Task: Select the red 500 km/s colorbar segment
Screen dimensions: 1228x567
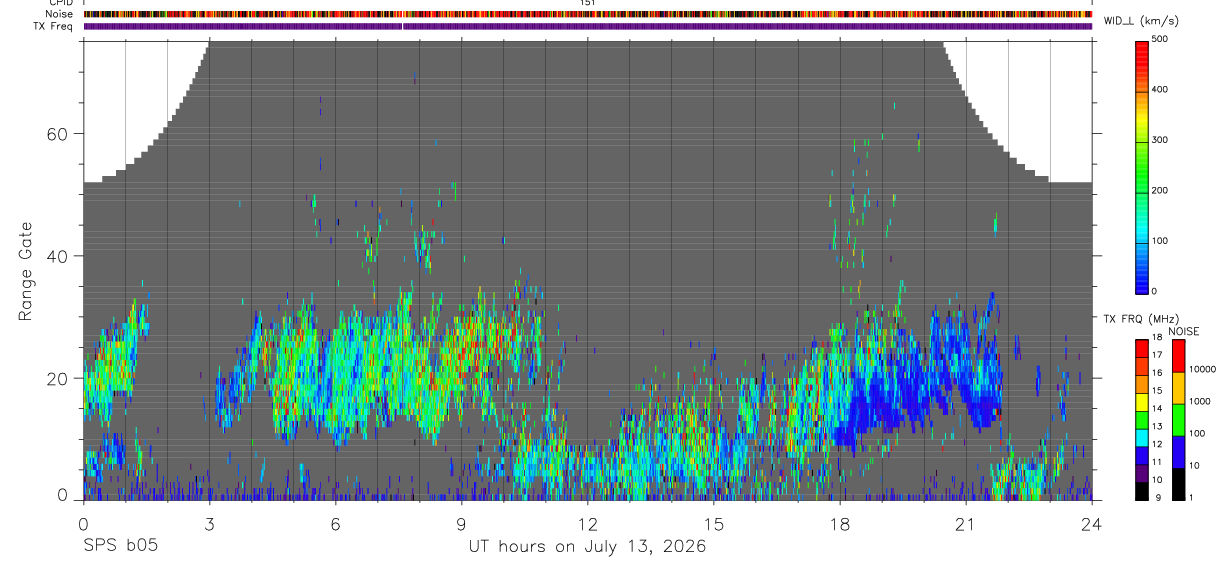Action: [1142, 46]
